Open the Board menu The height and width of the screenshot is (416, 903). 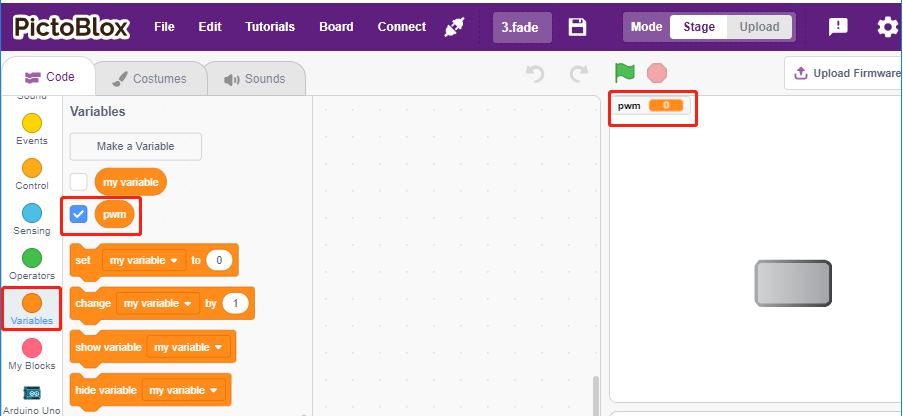point(336,27)
